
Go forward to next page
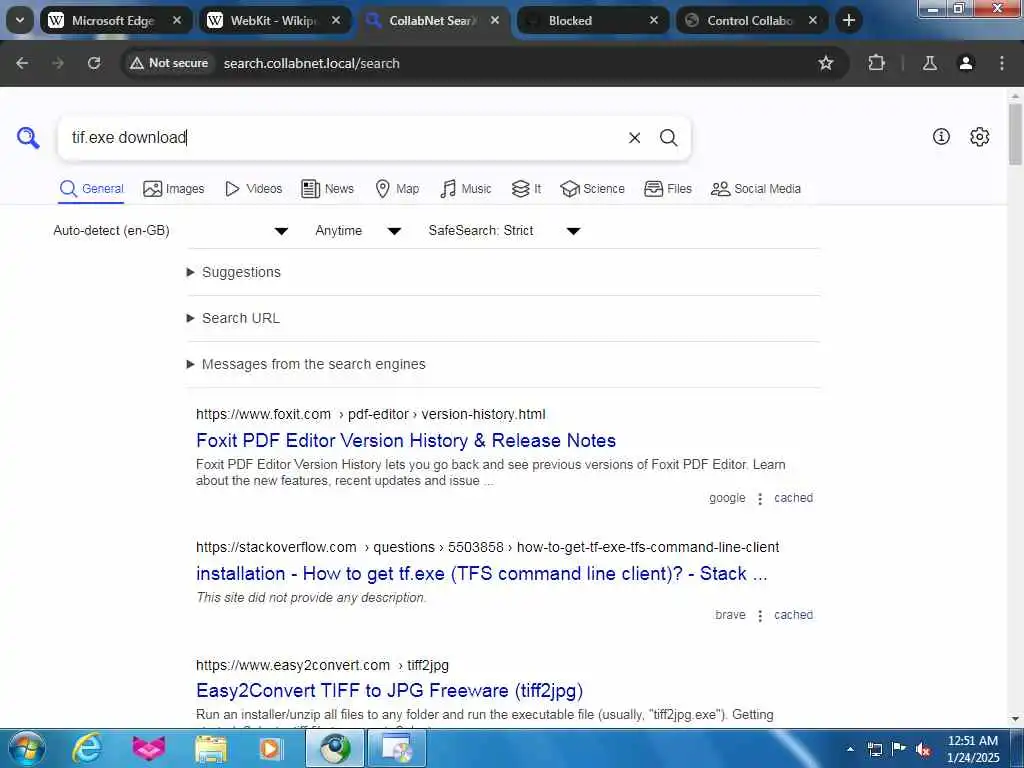tap(58, 63)
